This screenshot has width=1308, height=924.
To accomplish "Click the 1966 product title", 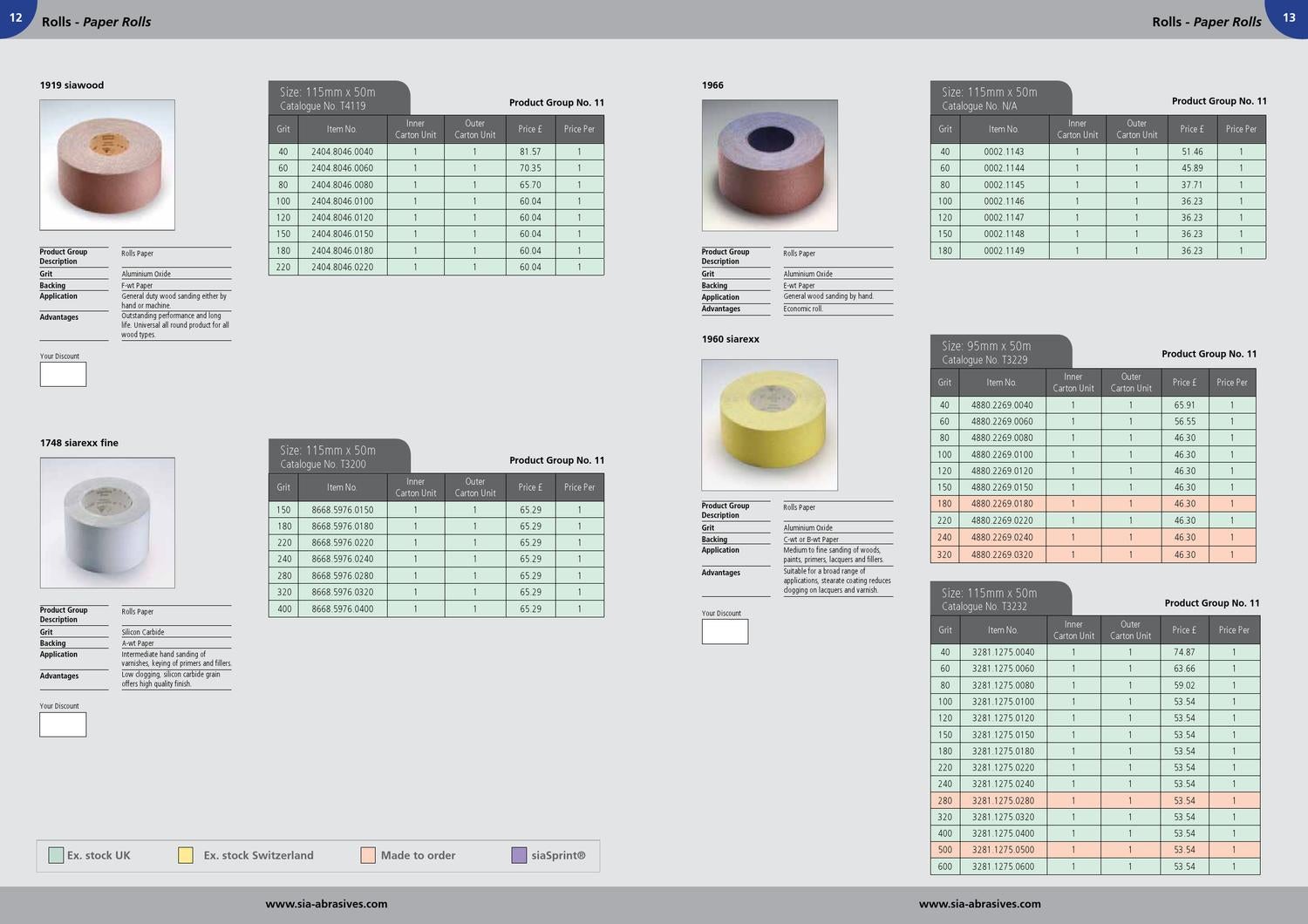I will (x=712, y=85).
